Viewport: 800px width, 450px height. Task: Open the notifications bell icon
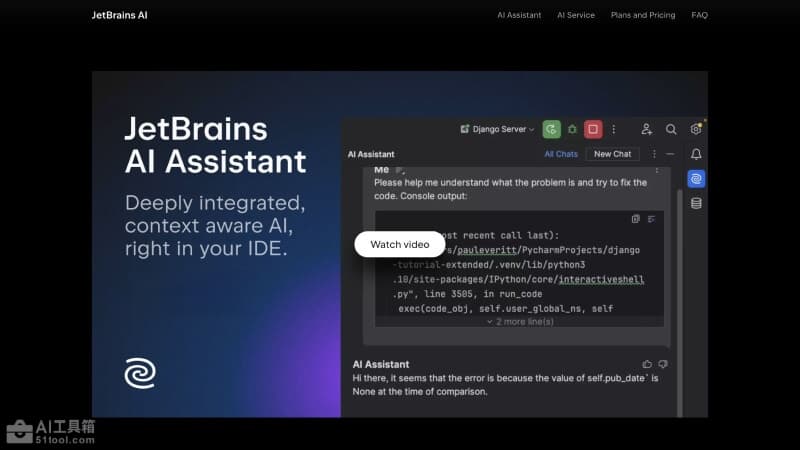click(696, 154)
